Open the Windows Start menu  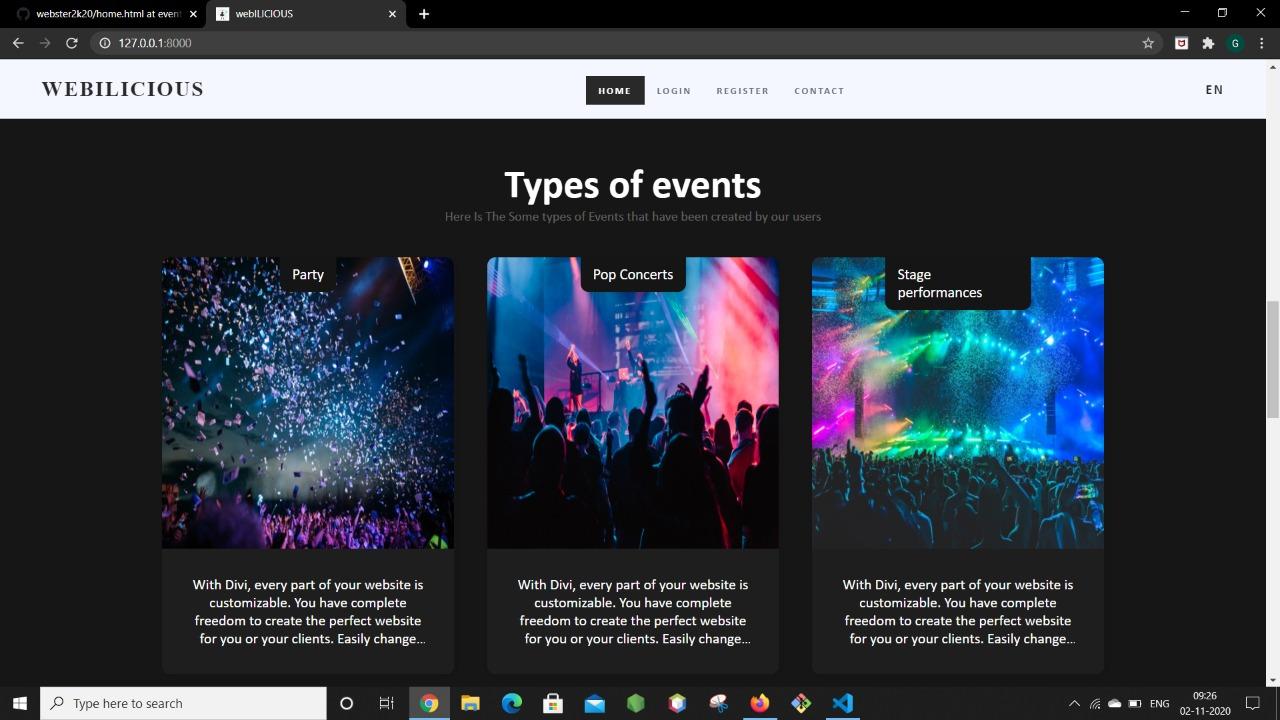[x=19, y=703]
